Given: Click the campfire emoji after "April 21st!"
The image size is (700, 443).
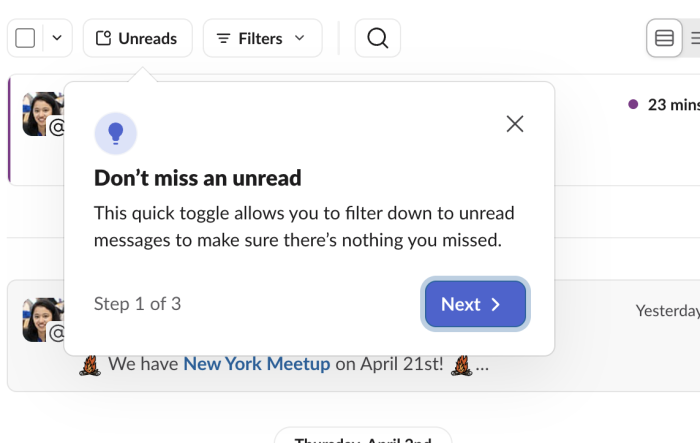Looking at the screenshot, I should coord(461,364).
